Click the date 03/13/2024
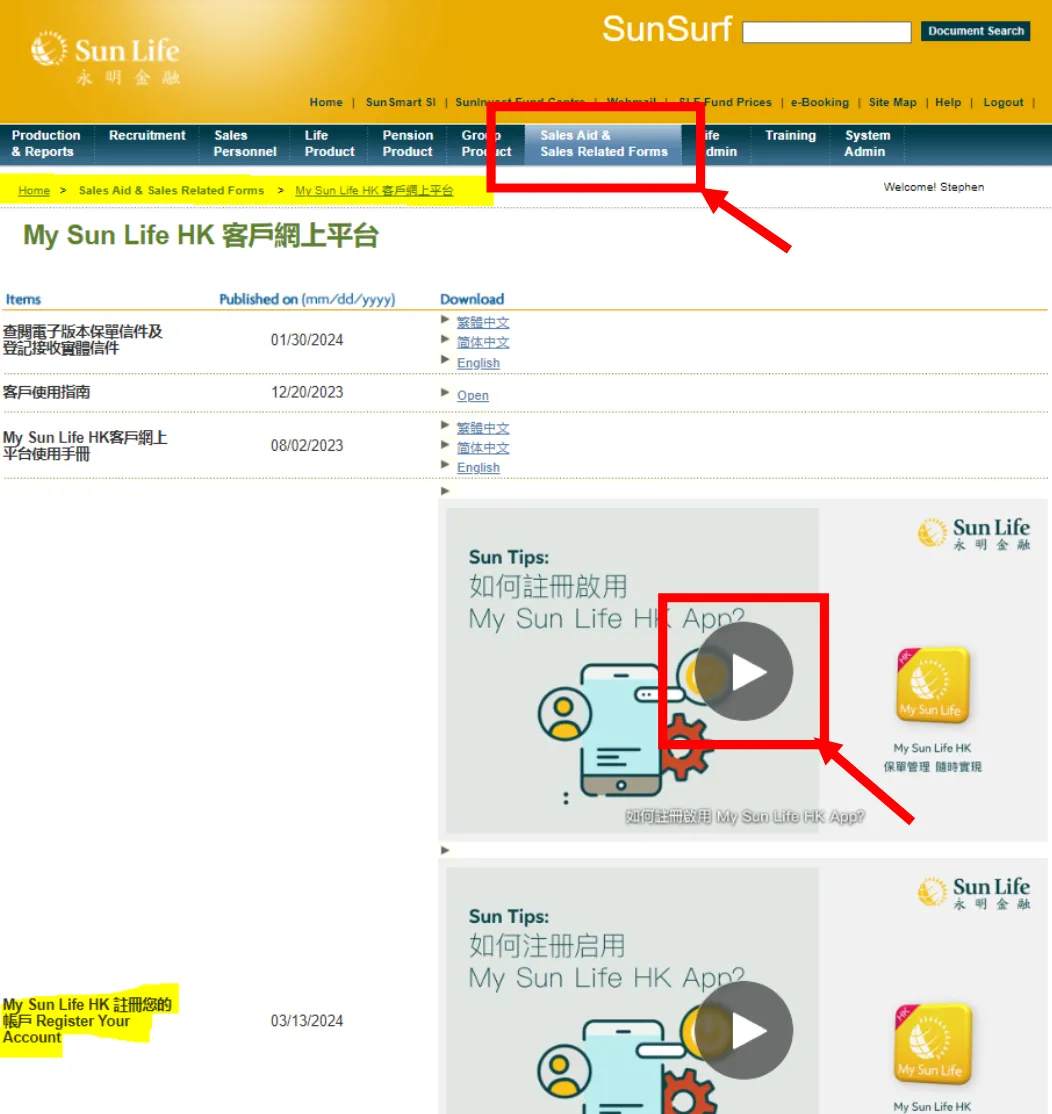This screenshot has height=1114, width=1052. click(307, 1021)
